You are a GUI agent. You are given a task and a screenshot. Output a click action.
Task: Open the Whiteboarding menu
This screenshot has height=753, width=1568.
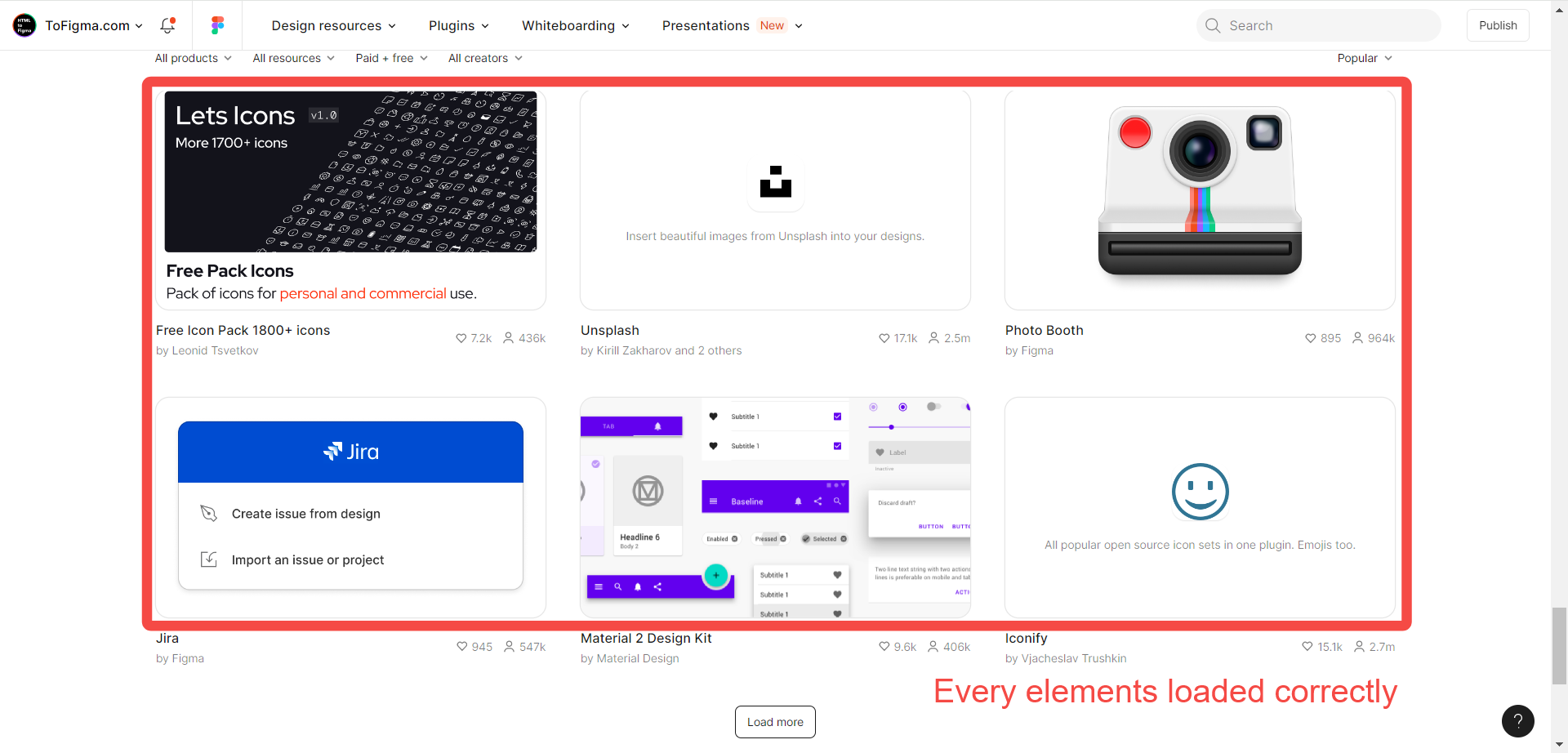tap(575, 25)
